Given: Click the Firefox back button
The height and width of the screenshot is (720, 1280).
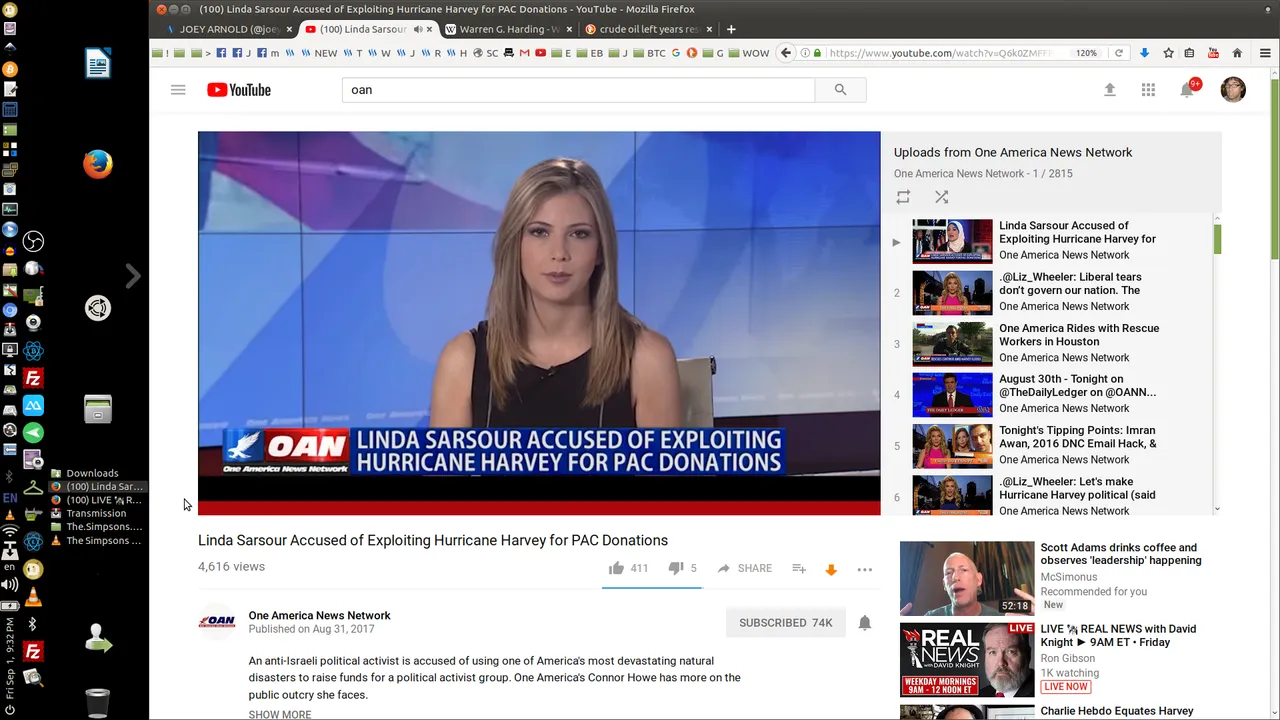Looking at the screenshot, I should point(786,53).
